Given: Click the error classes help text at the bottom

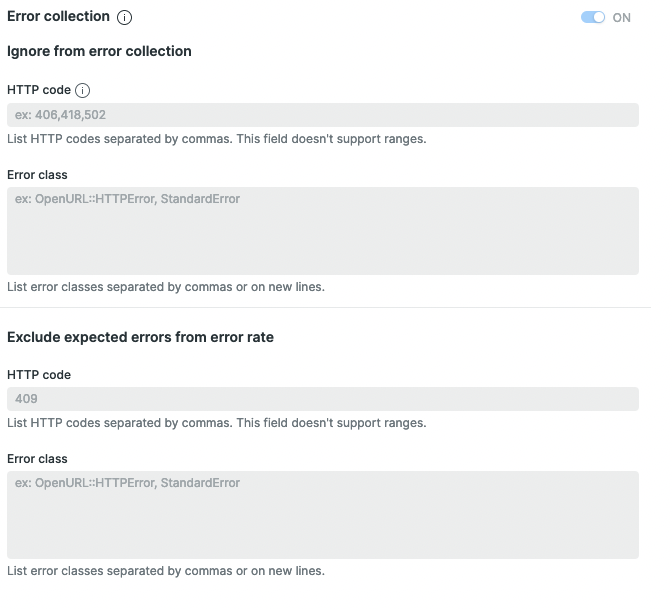Looking at the screenshot, I should click(x=165, y=571).
